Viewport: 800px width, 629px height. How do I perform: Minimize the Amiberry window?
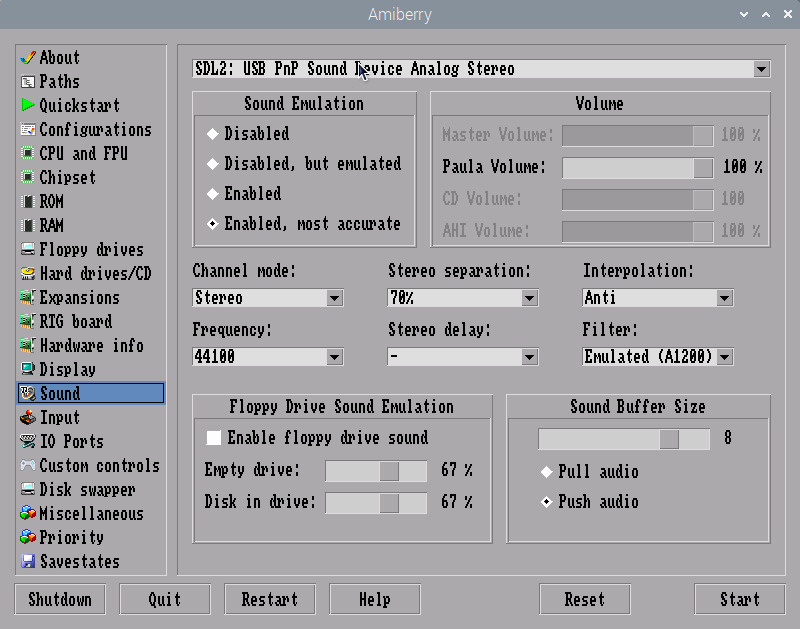(744, 14)
